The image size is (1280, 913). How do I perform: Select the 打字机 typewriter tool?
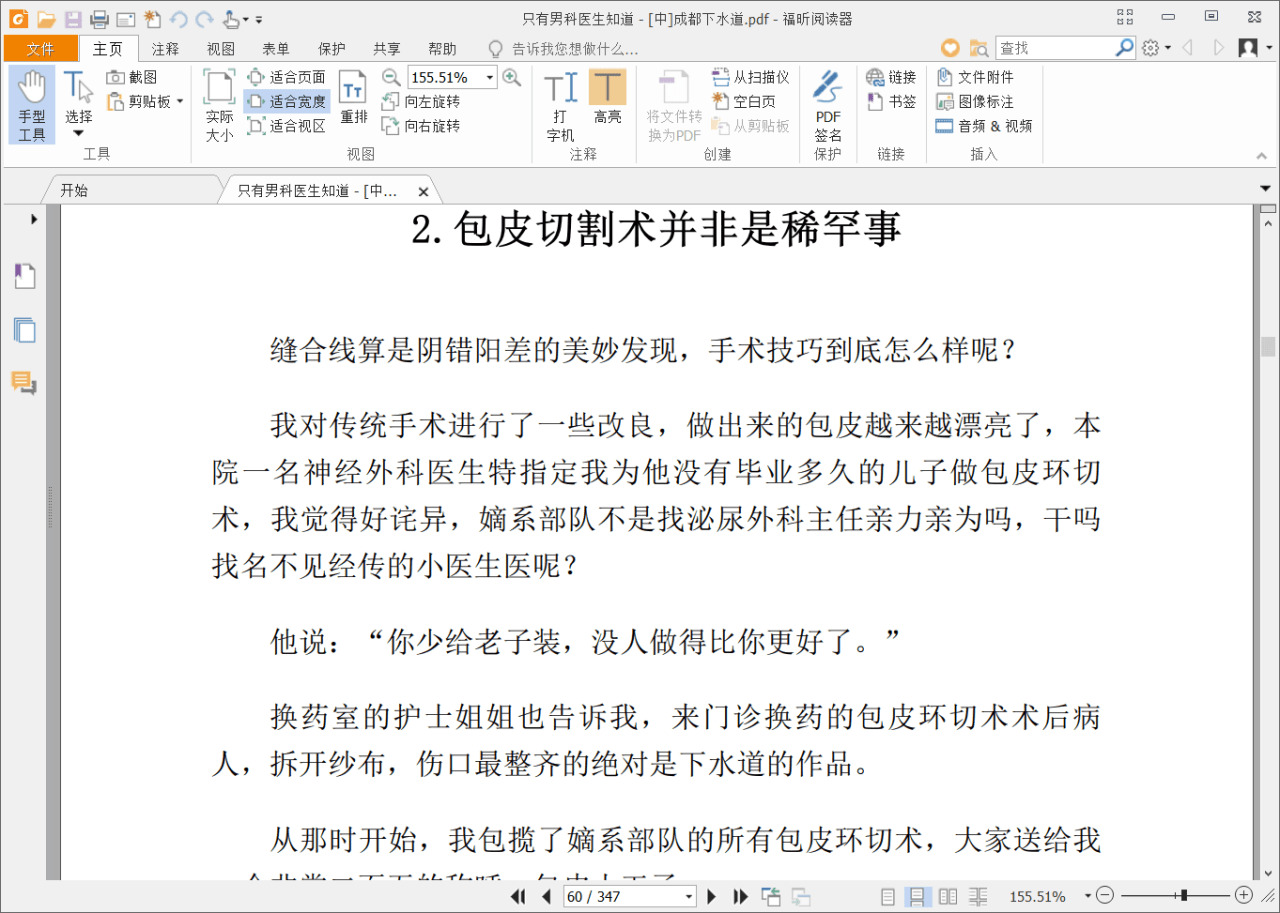[x=560, y=105]
